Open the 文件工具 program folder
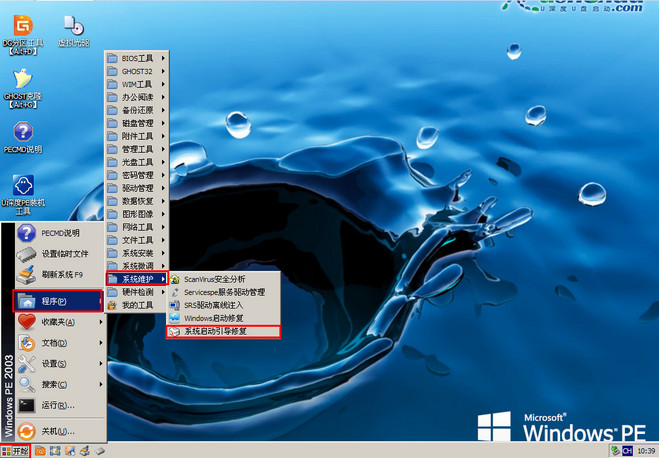 (x=137, y=240)
